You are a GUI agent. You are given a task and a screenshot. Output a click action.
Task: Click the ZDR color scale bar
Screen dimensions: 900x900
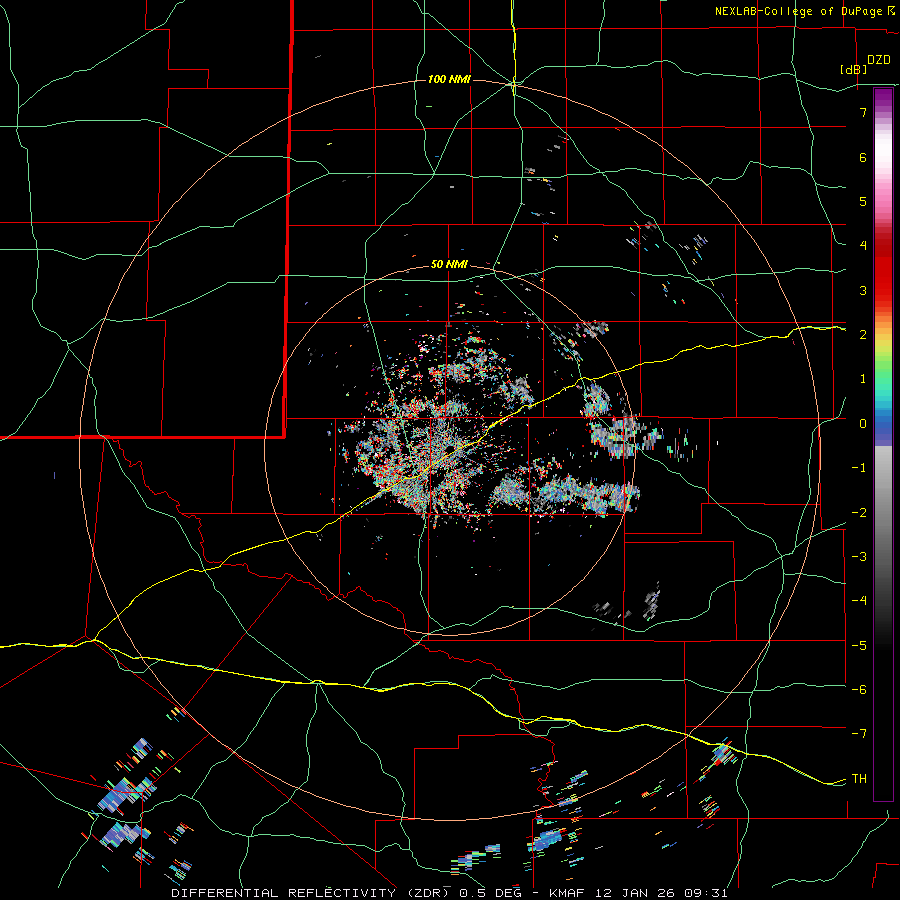pos(883,444)
